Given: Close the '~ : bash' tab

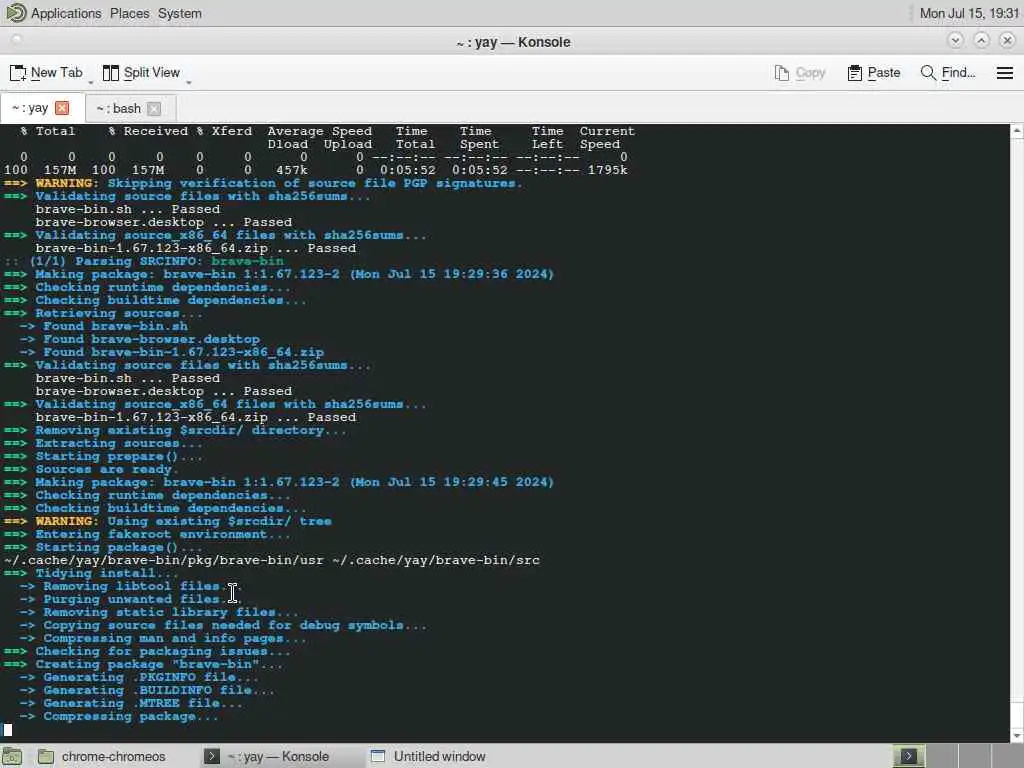Looking at the screenshot, I should [x=153, y=108].
